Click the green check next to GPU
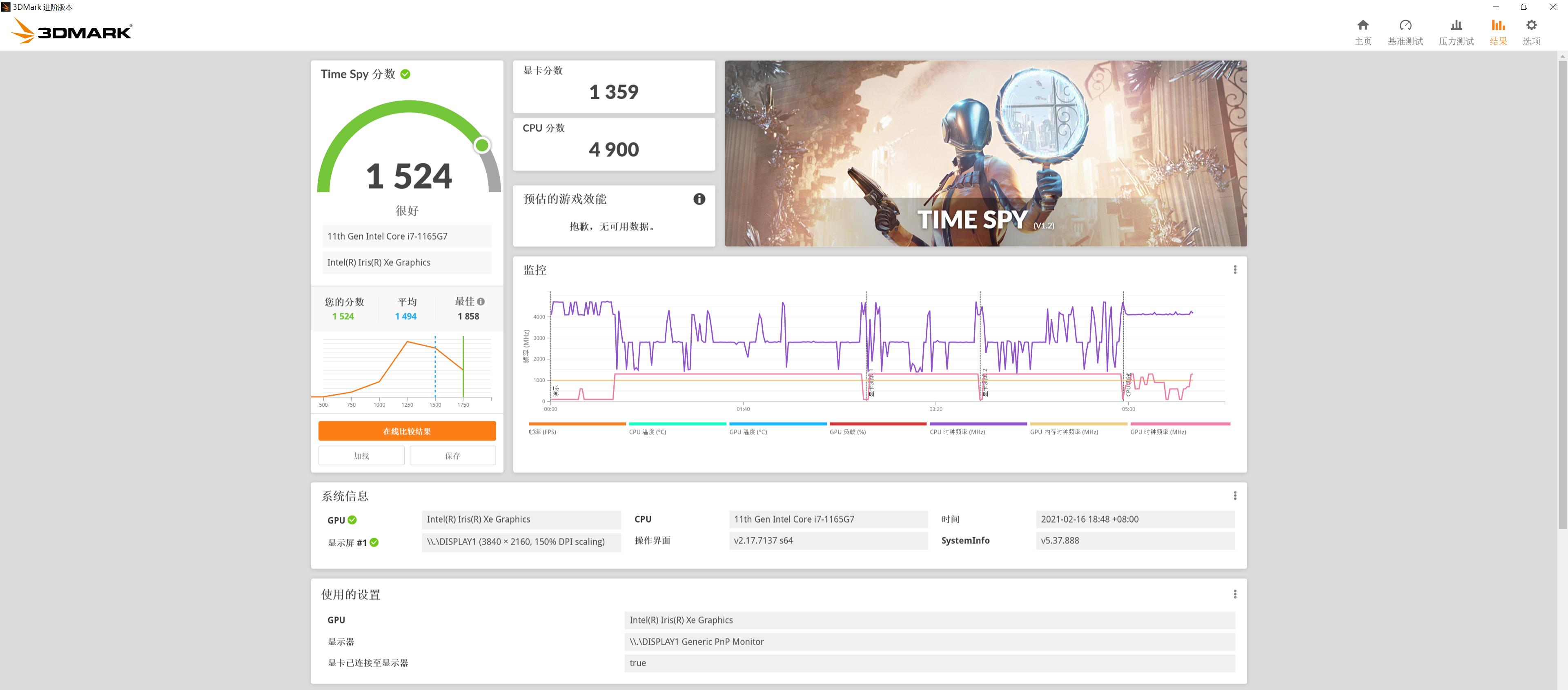Viewport: 1568px width, 690px height. point(352,520)
